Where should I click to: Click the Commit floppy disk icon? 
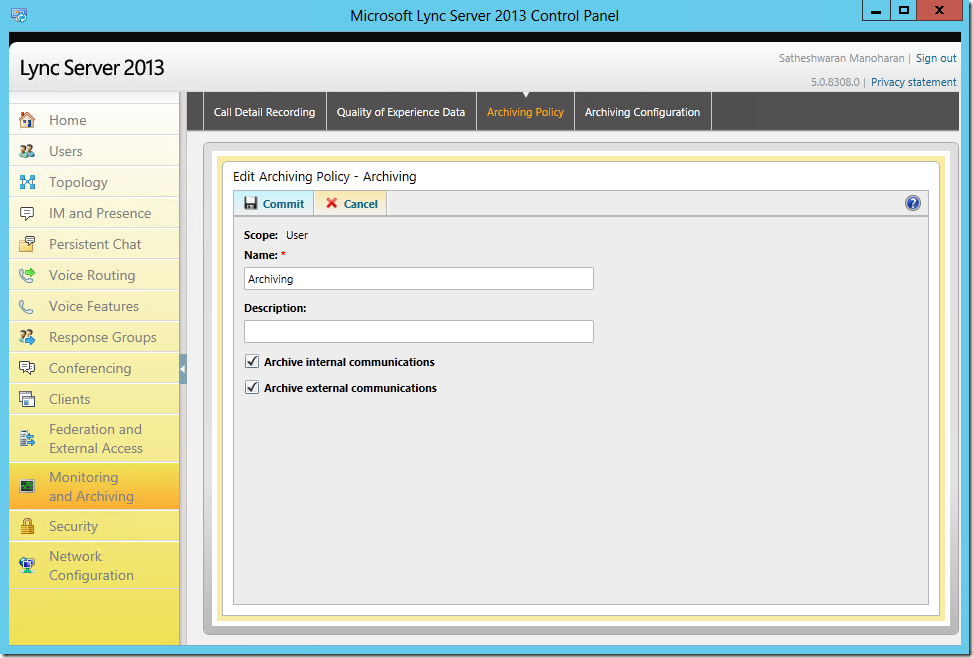tap(251, 203)
